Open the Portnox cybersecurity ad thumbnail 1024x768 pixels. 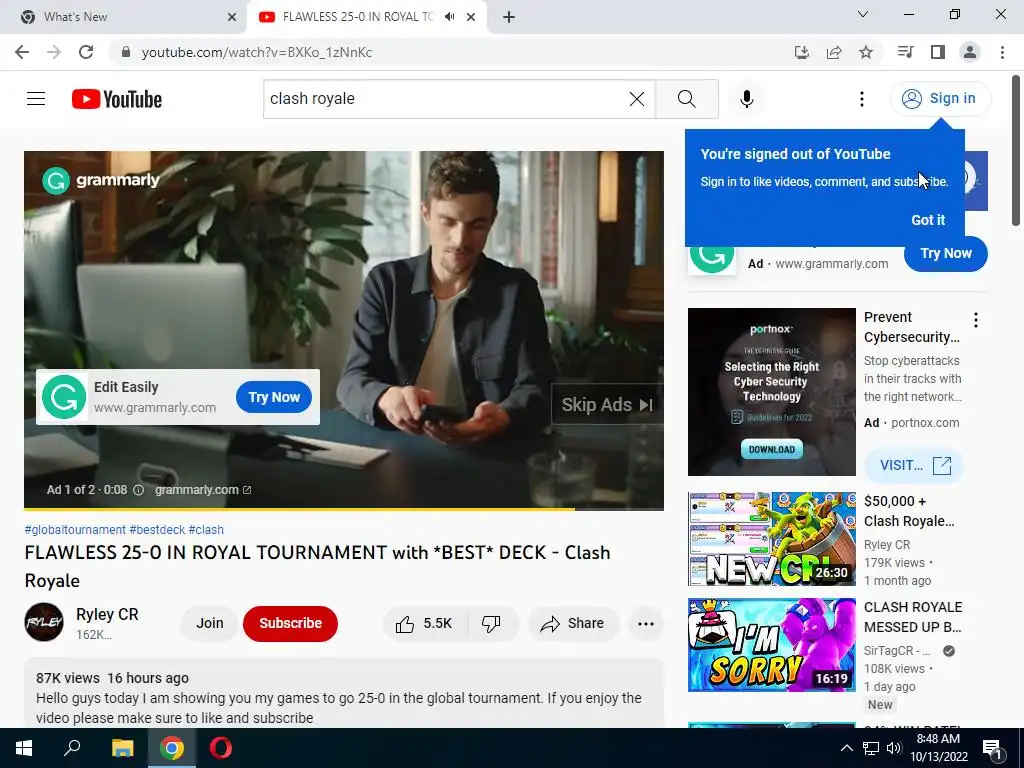[771, 392]
